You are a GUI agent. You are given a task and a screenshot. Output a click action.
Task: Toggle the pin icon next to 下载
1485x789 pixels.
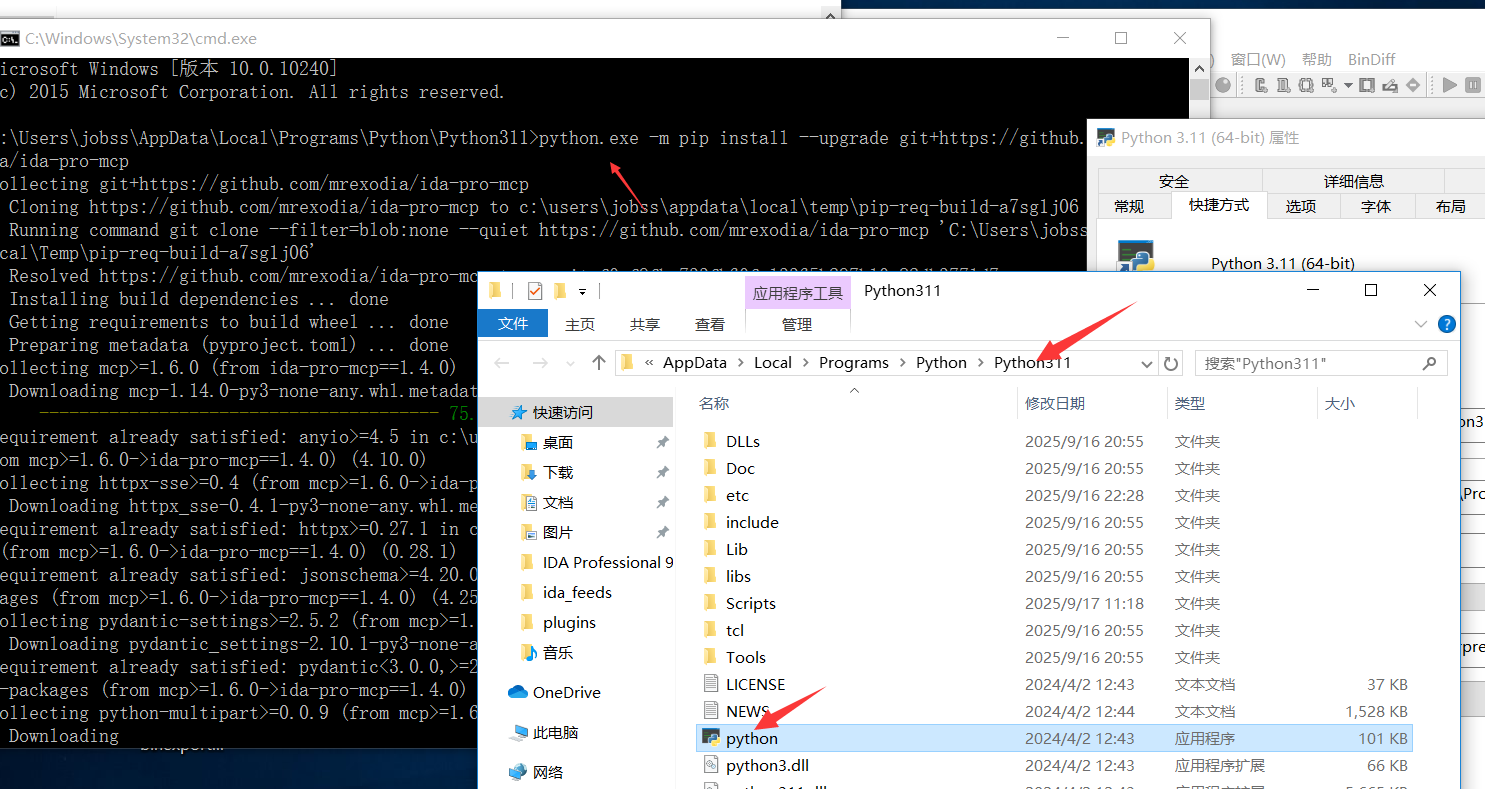662,473
